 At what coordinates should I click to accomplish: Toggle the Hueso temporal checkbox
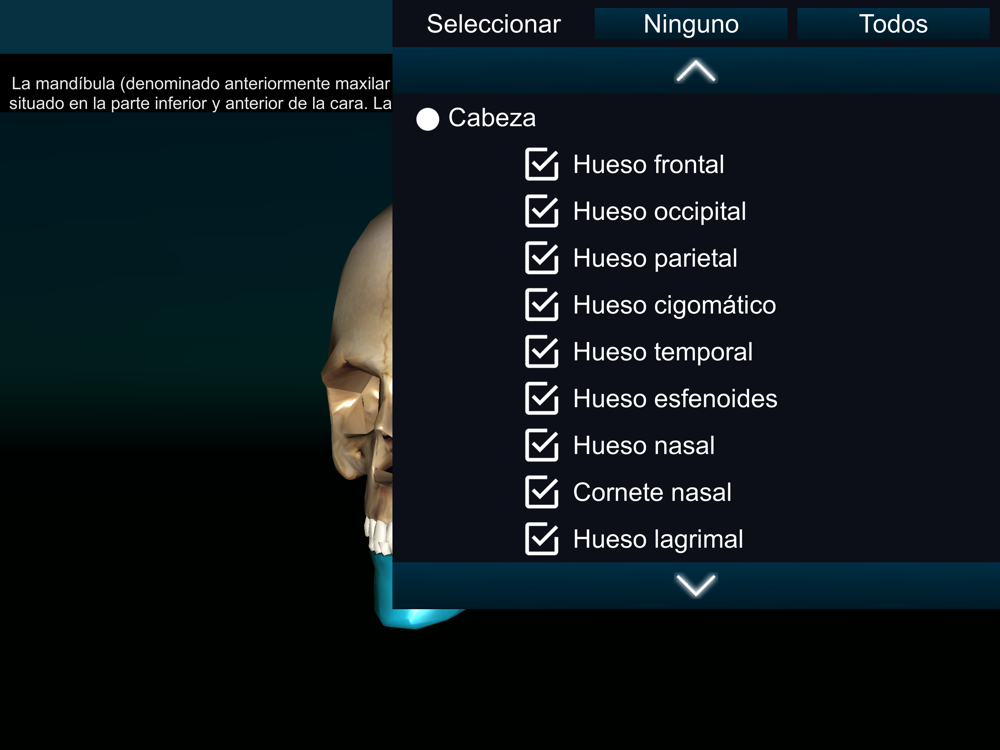(541, 352)
